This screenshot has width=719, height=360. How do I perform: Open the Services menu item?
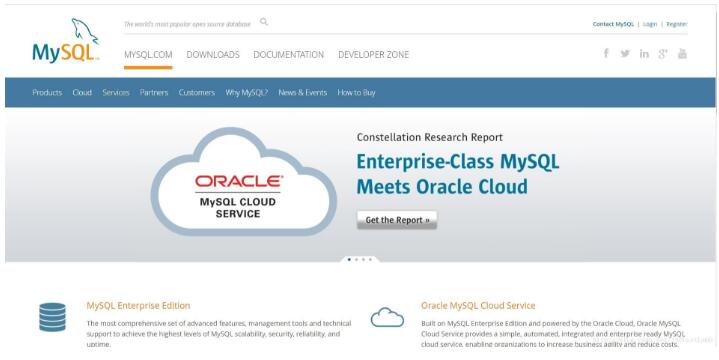coord(116,93)
